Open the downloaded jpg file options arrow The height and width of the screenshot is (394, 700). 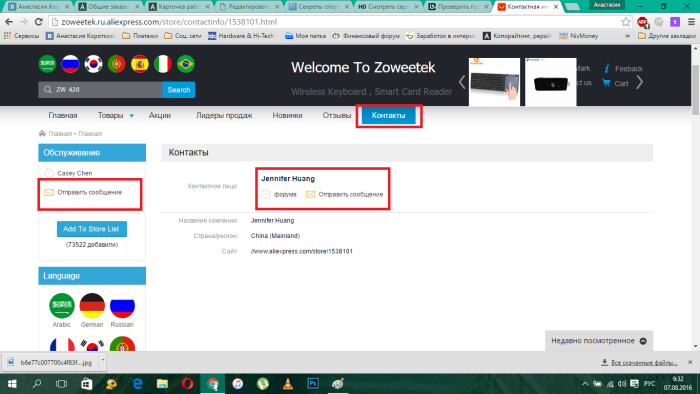click(x=103, y=360)
